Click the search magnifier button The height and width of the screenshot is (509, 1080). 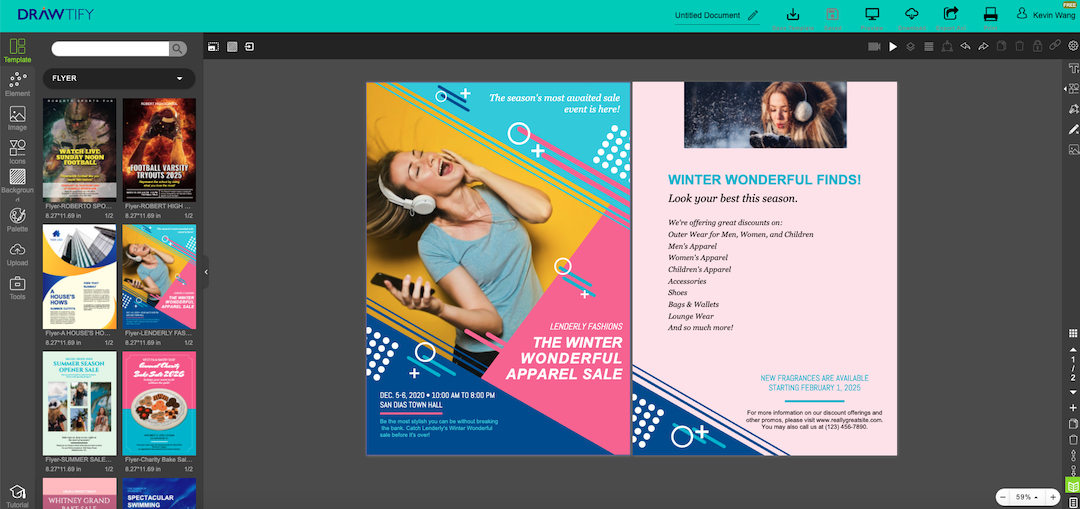pyautogui.click(x=178, y=49)
